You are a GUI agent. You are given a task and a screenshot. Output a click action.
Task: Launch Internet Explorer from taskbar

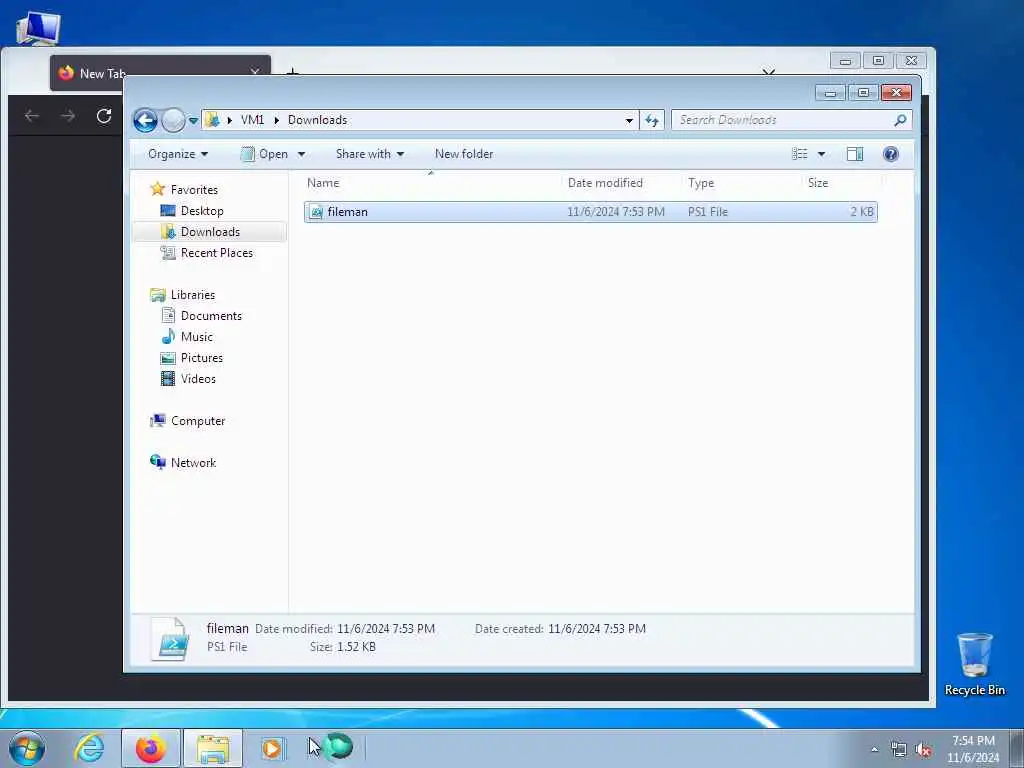[89, 748]
